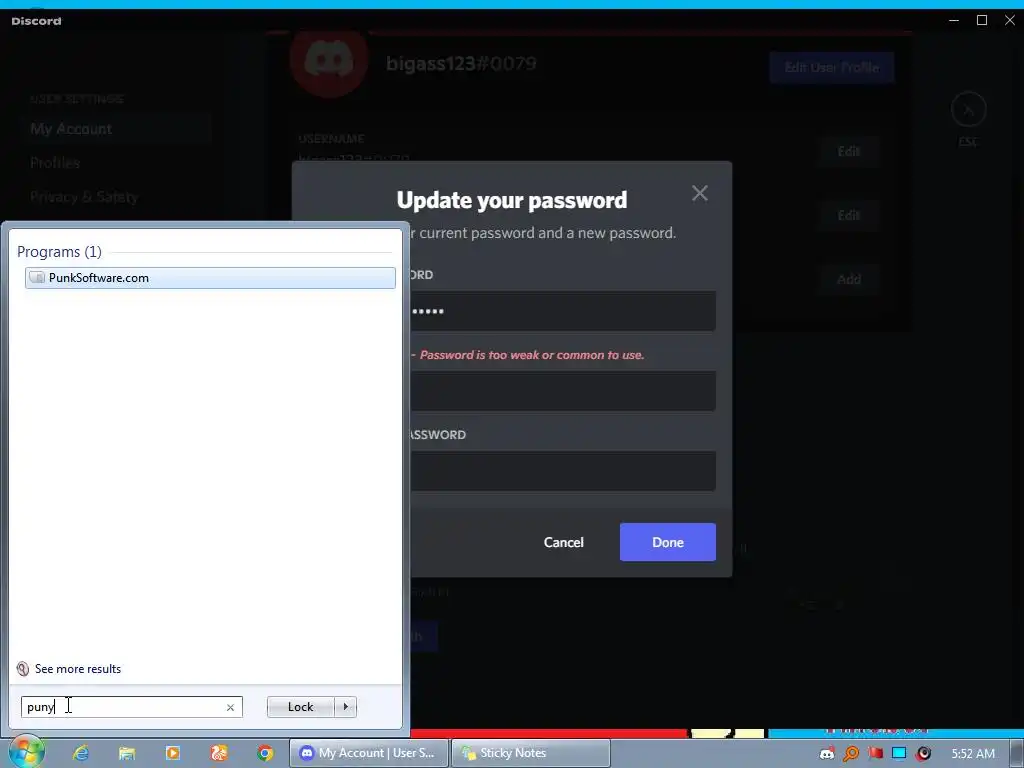Launch Google Chrome from the taskbar
The image size is (1024, 768).
(265, 753)
